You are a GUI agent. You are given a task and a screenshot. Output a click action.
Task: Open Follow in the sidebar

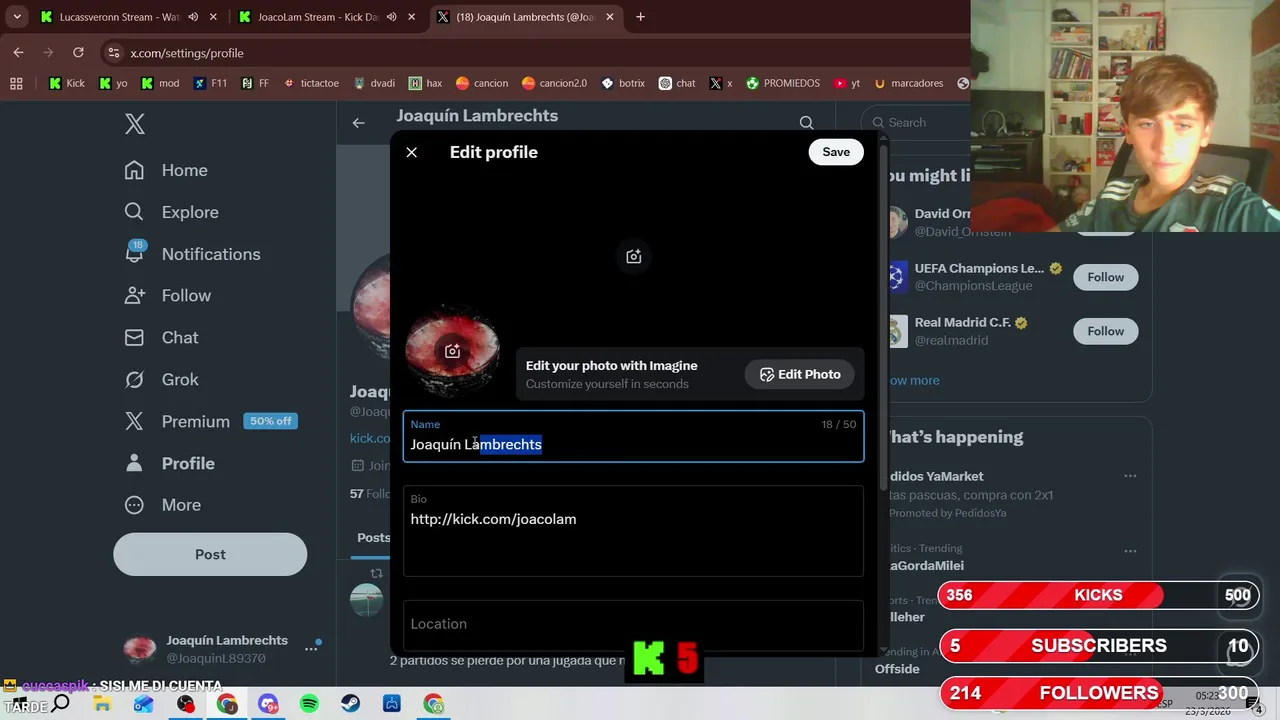(167, 296)
